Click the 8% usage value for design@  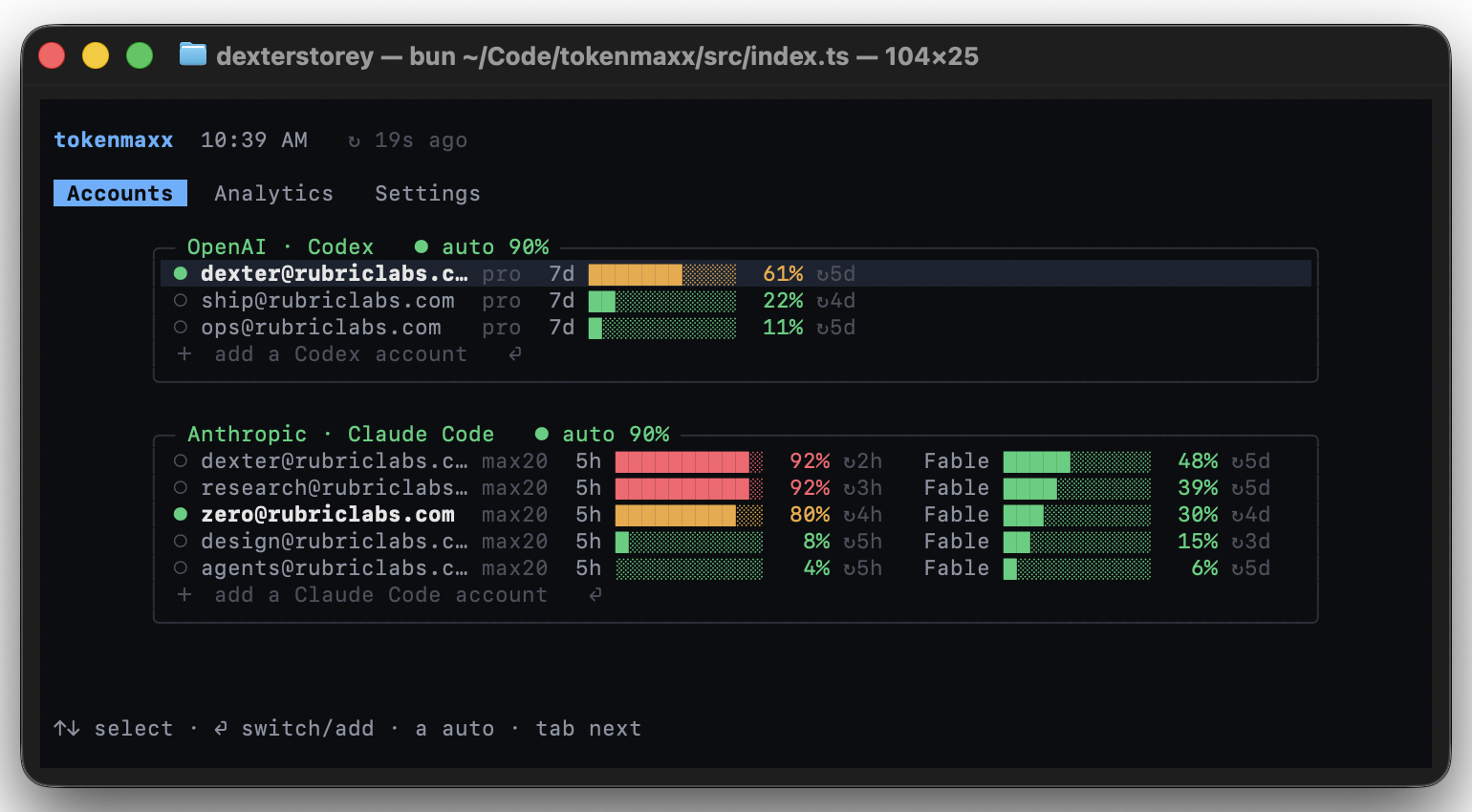click(816, 542)
